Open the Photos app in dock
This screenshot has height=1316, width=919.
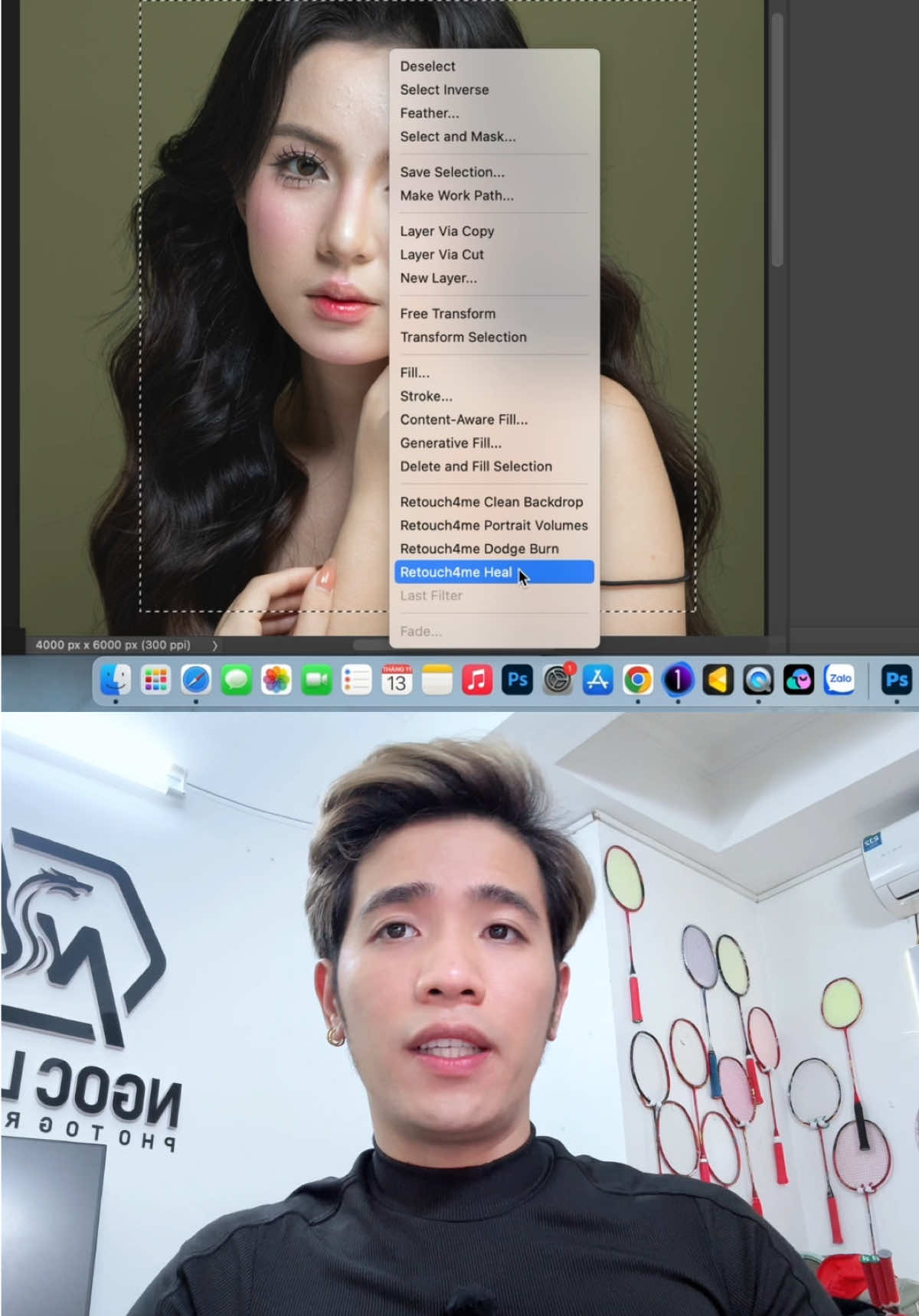click(276, 680)
